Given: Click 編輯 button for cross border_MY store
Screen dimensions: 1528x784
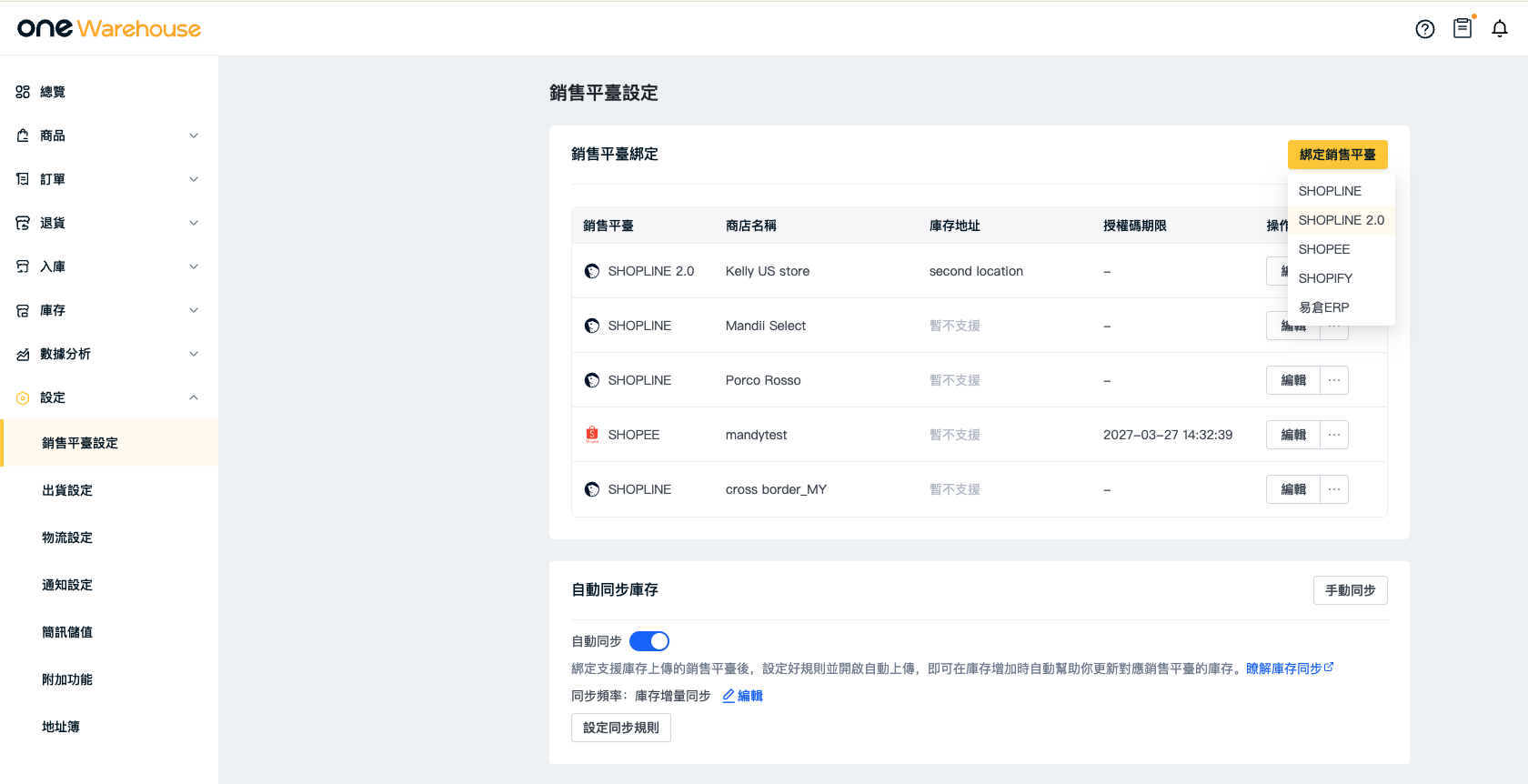Looking at the screenshot, I should pos(1293,489).
